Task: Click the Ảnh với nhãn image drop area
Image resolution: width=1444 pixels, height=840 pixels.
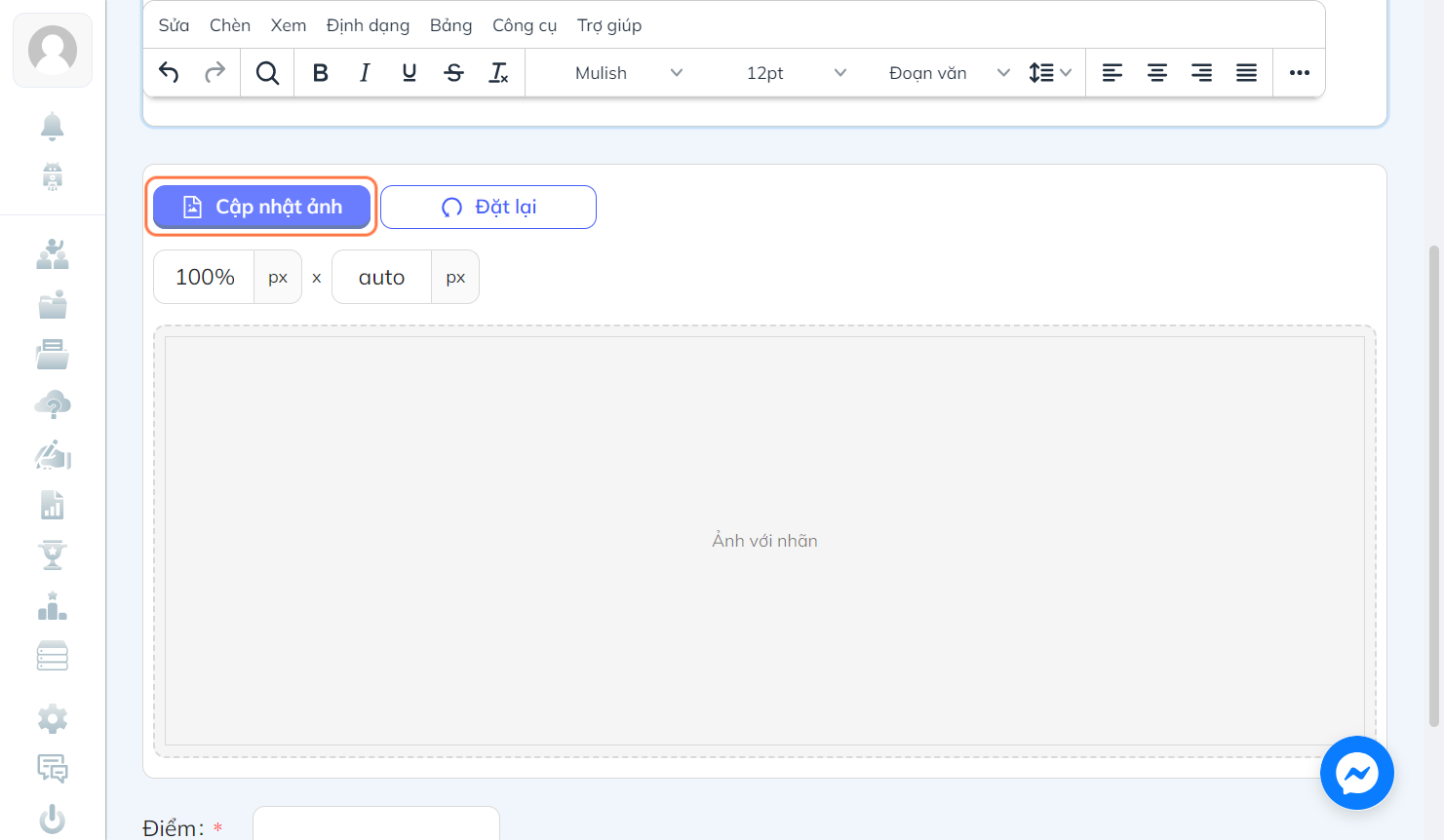Action: point(764,541)
